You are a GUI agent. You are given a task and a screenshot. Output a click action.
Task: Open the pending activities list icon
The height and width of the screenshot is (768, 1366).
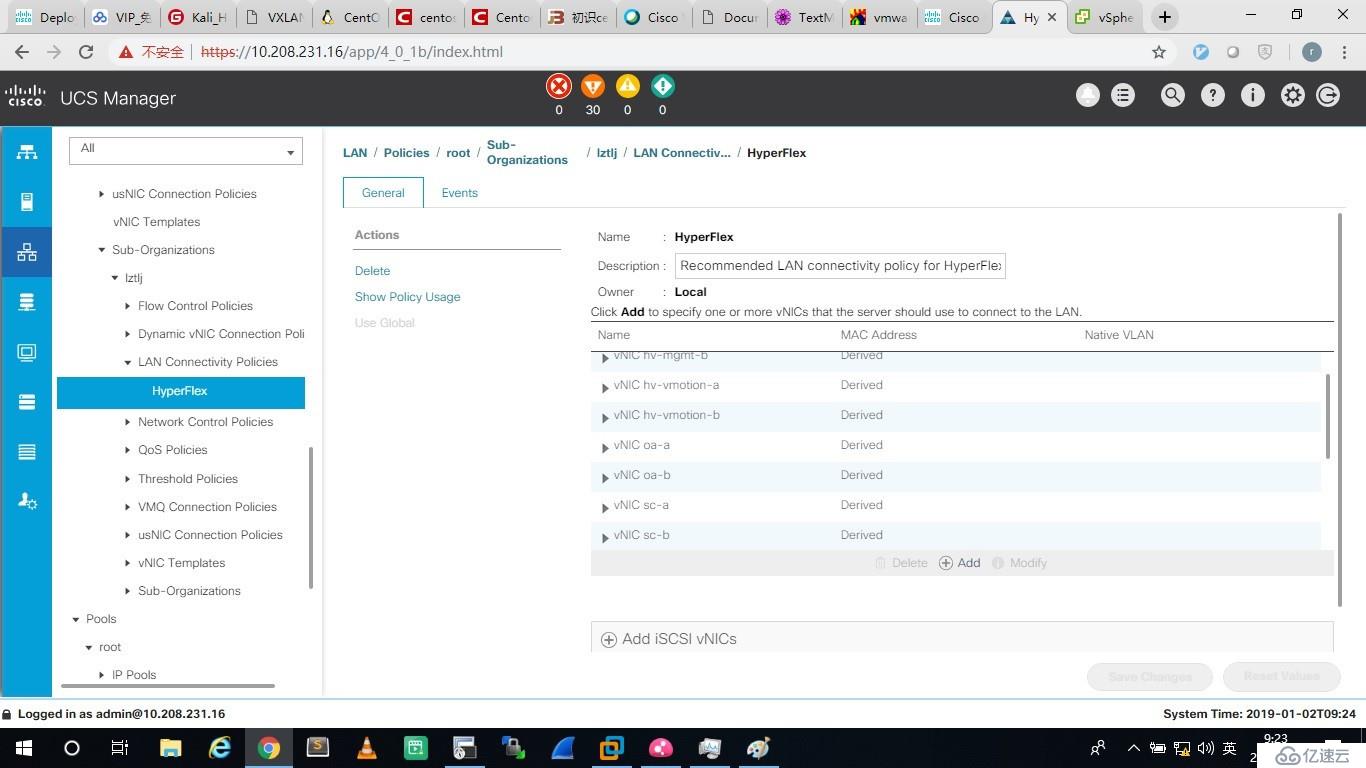[x=1123, y=95]
